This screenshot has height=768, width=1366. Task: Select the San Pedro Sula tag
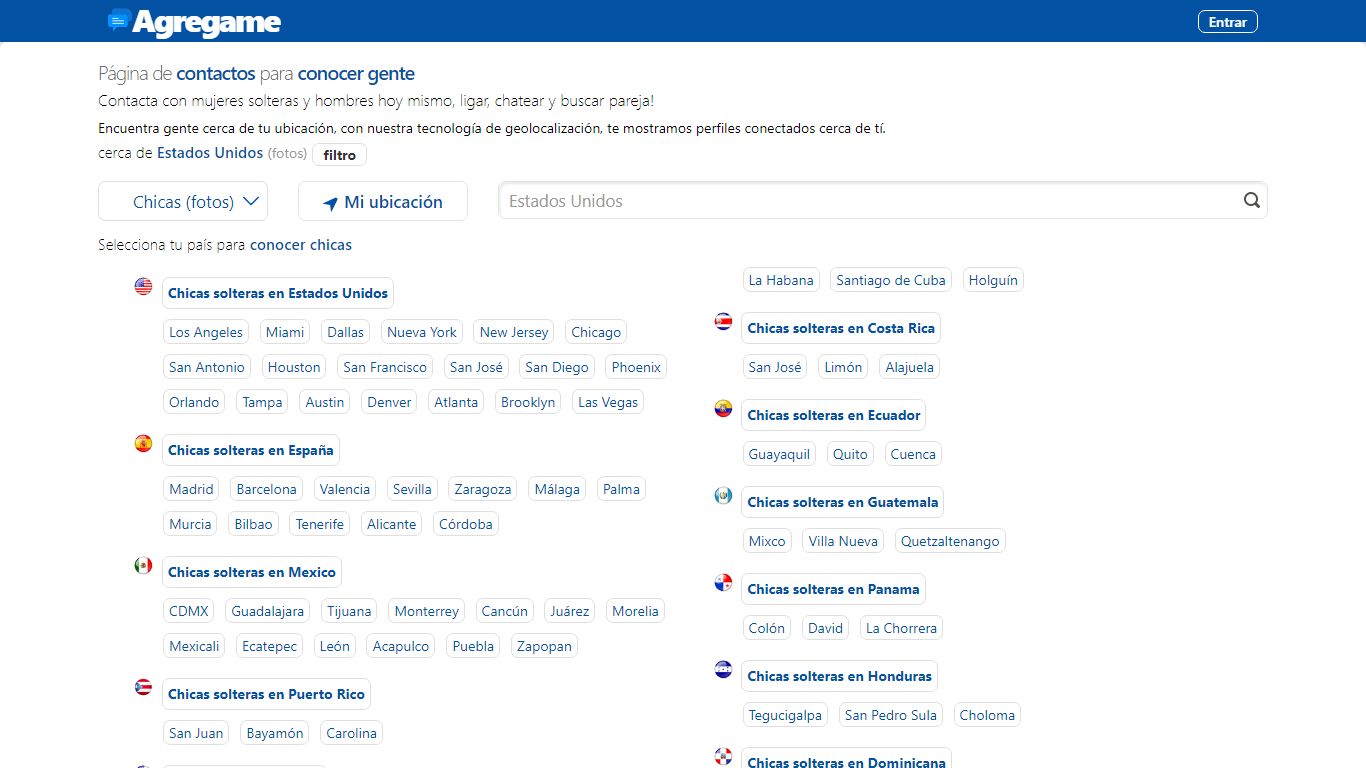pos(891,715)
